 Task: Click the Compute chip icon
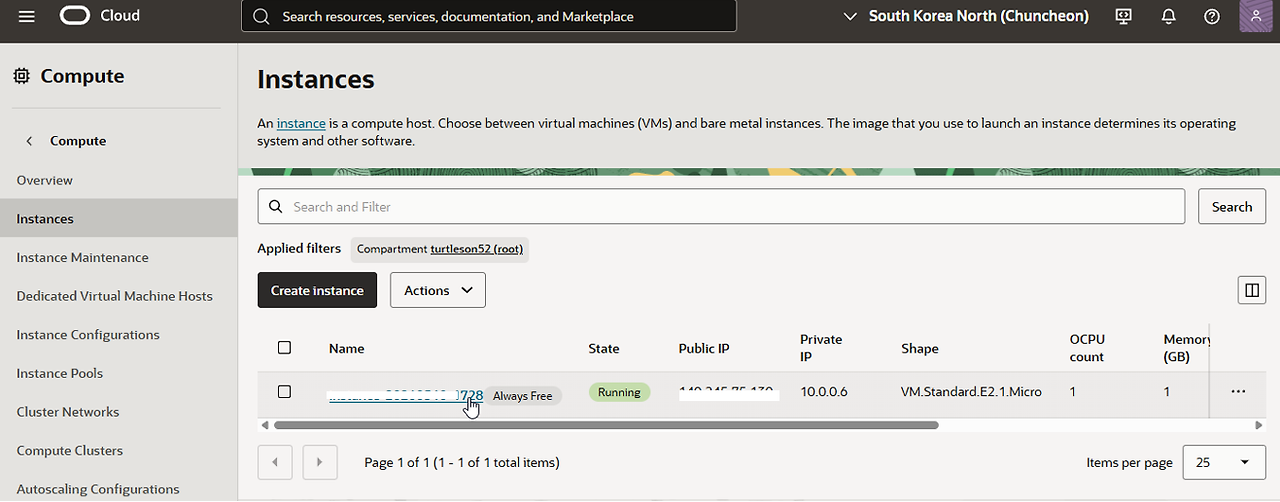(22, 76)
